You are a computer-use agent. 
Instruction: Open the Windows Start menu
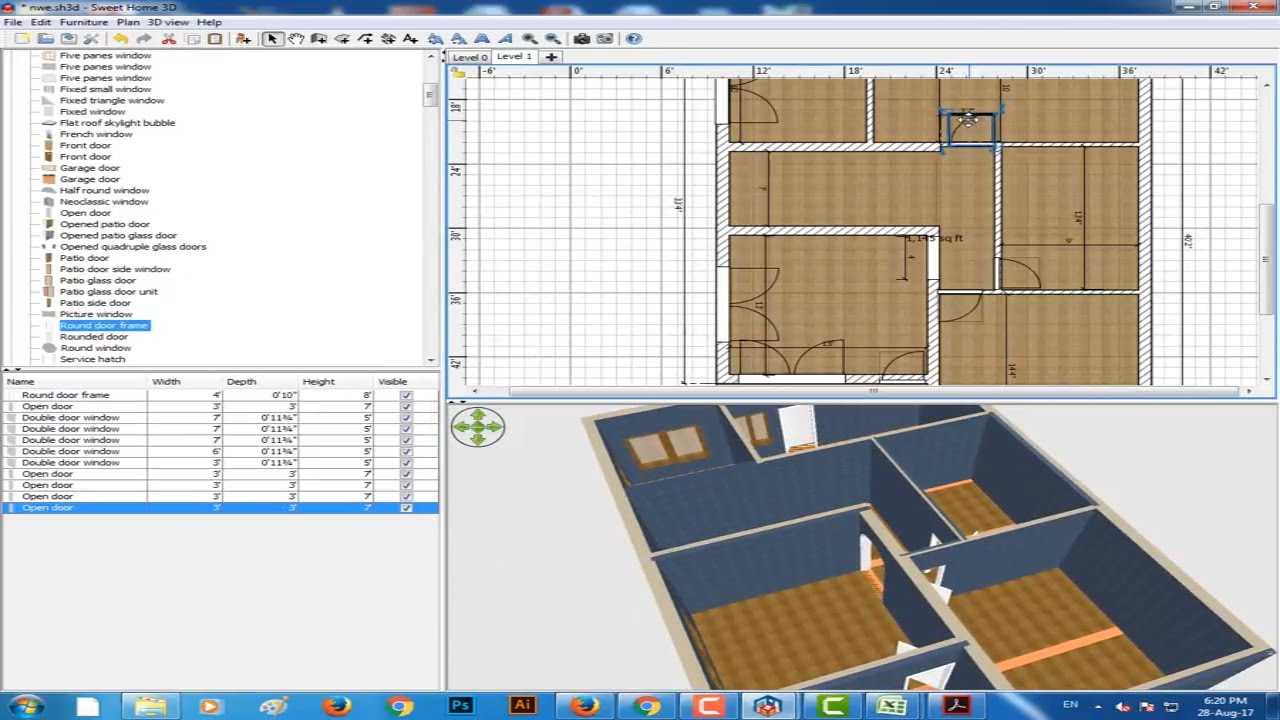click(x=26, y=705)
